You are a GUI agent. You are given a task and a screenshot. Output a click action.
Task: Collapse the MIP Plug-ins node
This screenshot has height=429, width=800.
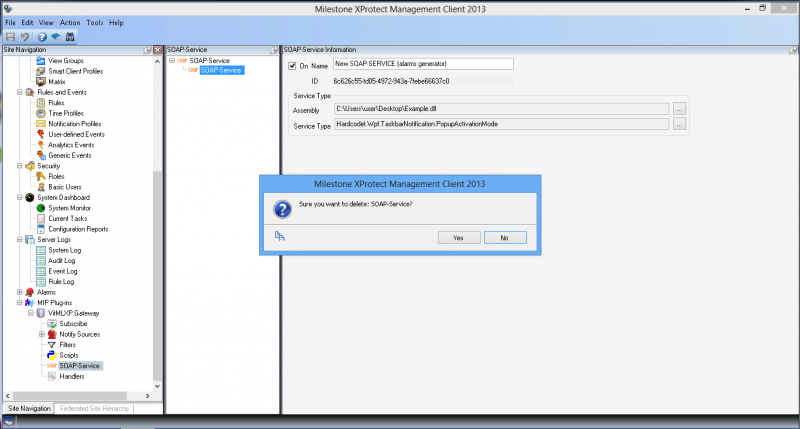[20, 302]
